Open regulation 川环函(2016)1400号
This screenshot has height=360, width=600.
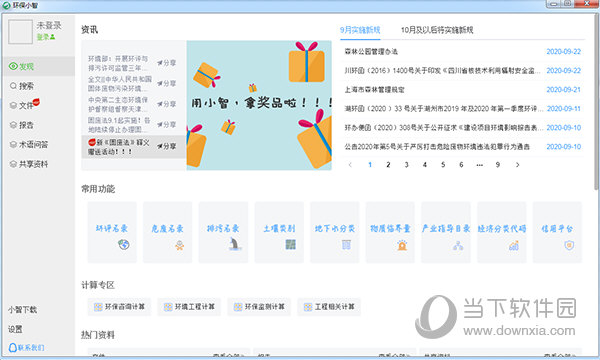(442, 70)
